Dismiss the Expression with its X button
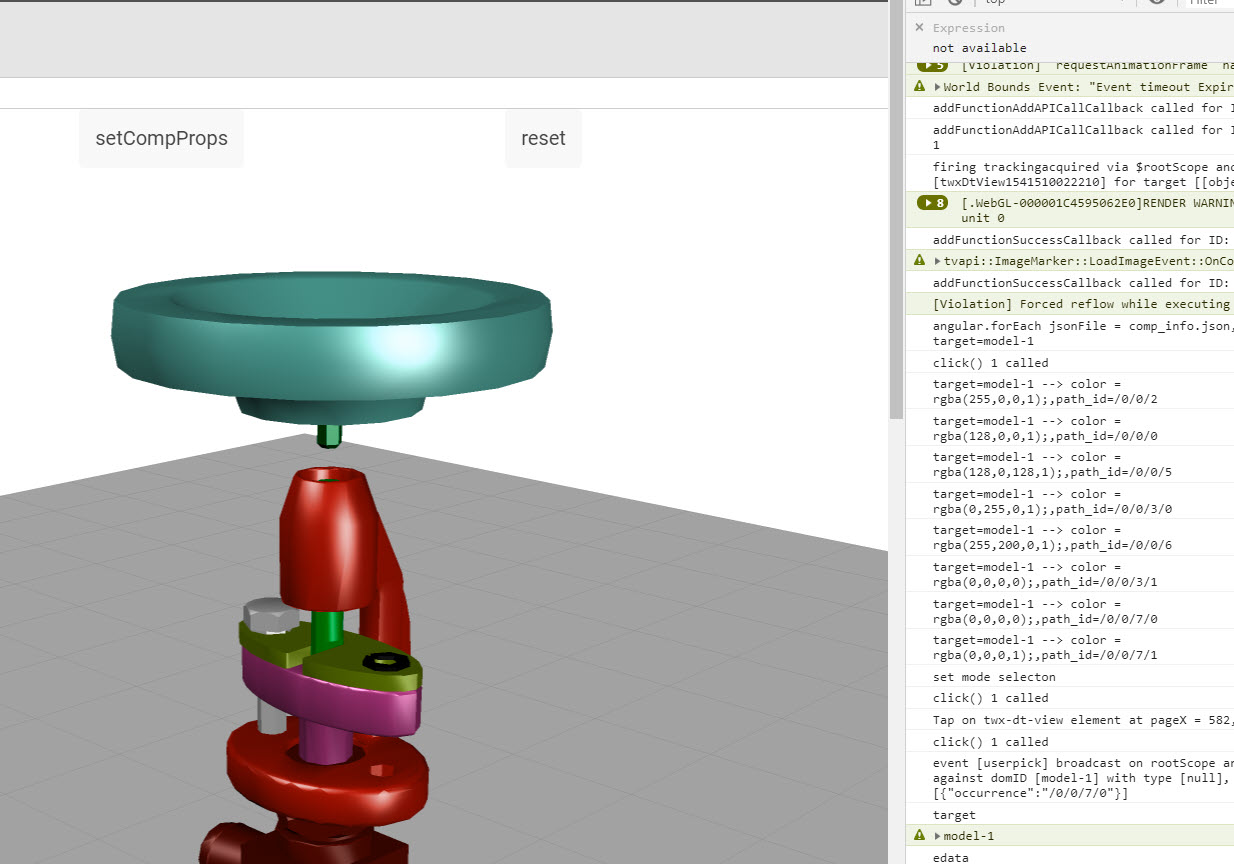Screen dimensions: 1234x864 click(x=919, y=27)
